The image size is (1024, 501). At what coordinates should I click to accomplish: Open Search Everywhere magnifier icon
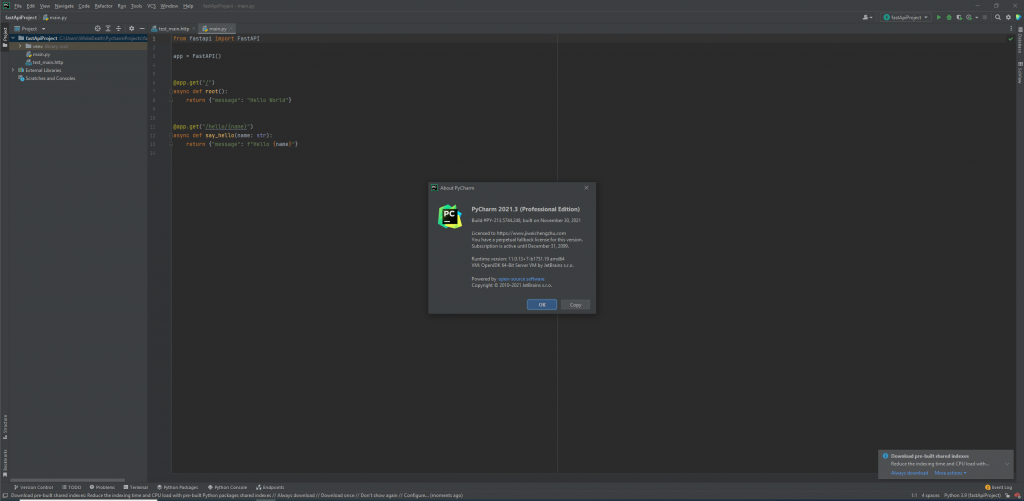pyautogui.click(x=998, y=18)
